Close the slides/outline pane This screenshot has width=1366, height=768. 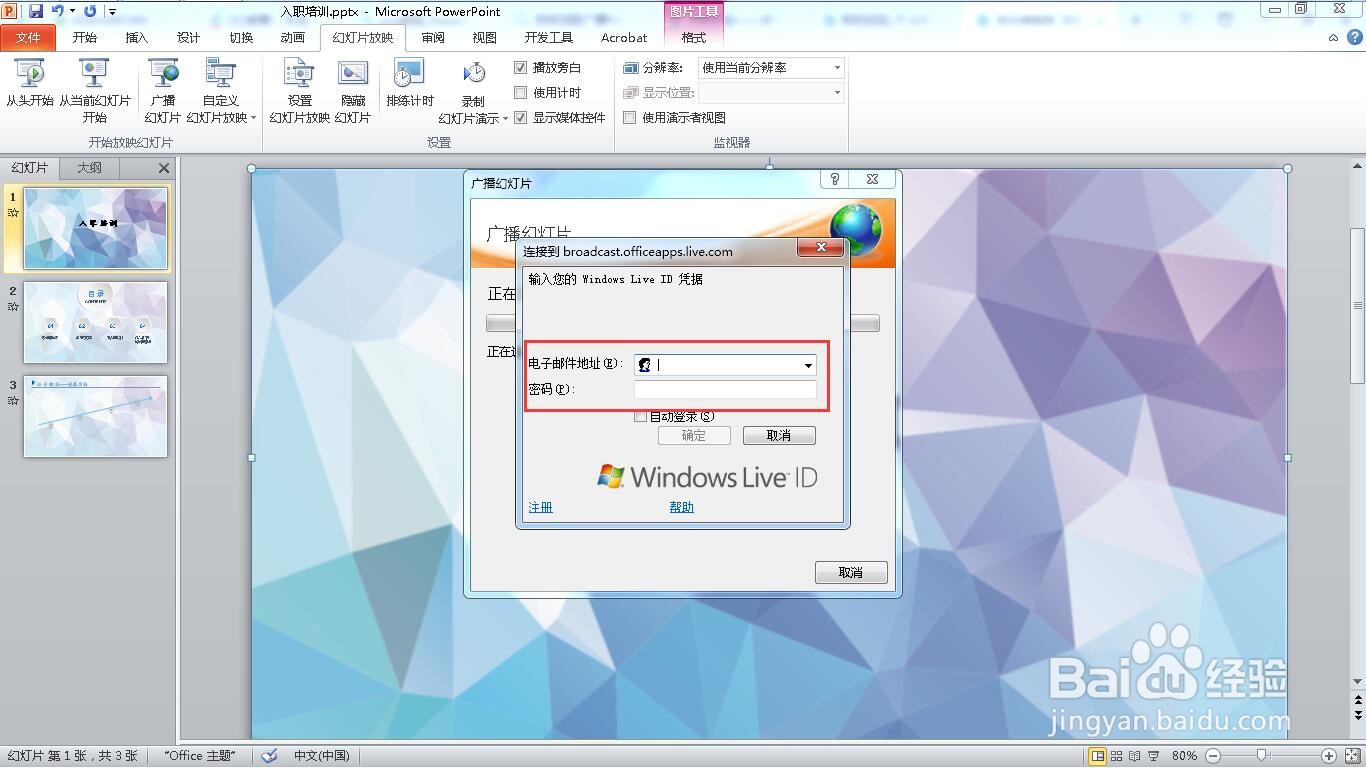click(x=164, y=168)
